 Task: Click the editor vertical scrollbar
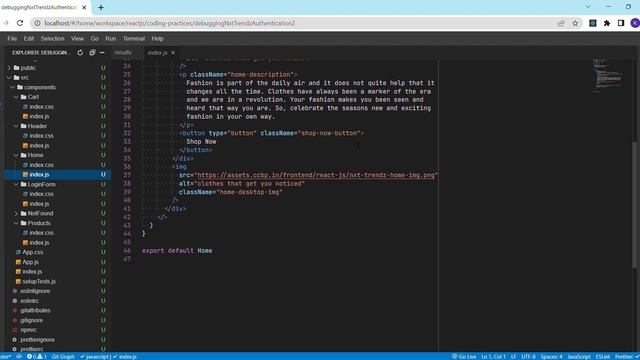pyautogui.click(x=634, y=204)
